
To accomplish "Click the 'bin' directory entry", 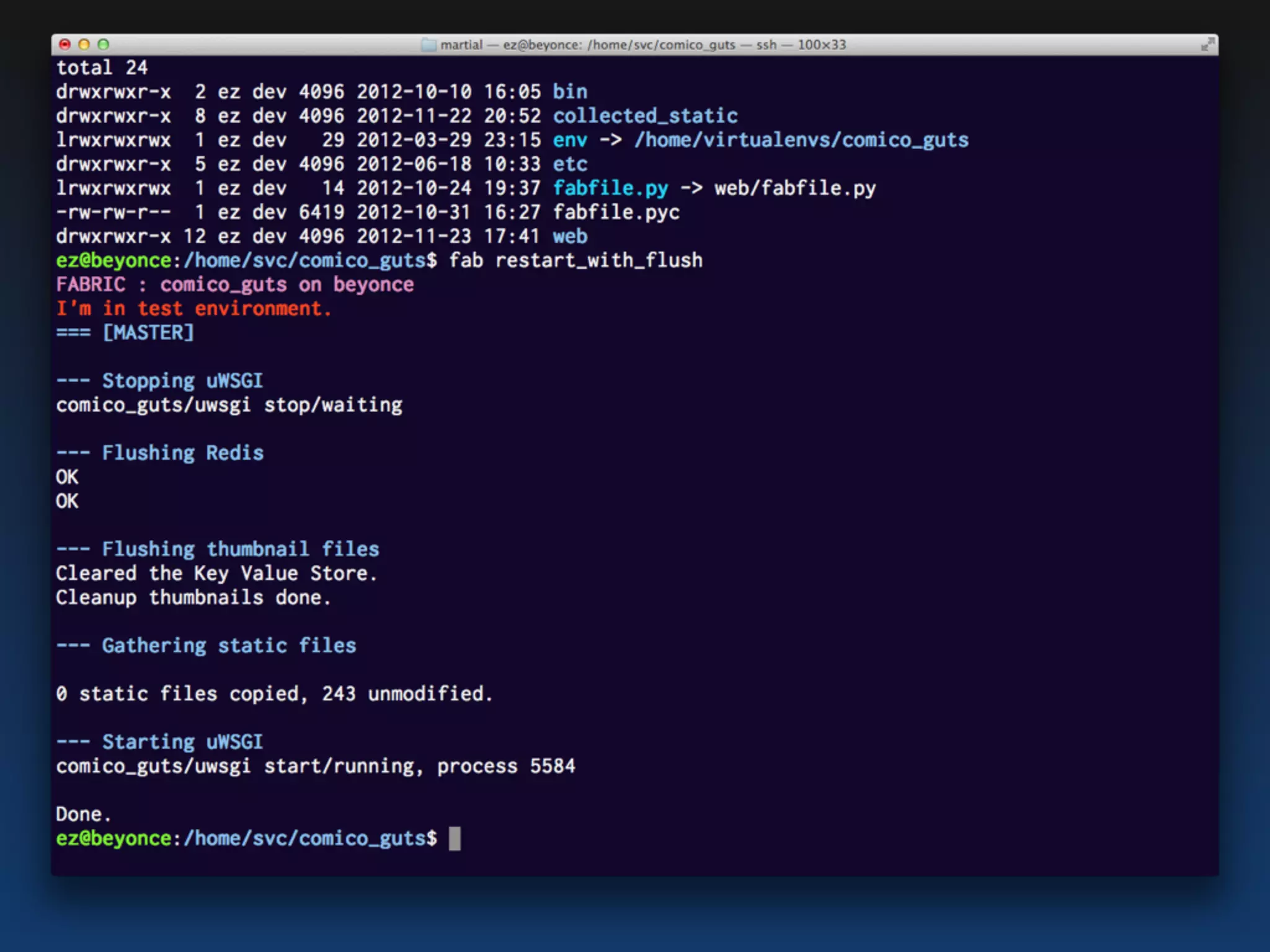I will pos(570,92).
